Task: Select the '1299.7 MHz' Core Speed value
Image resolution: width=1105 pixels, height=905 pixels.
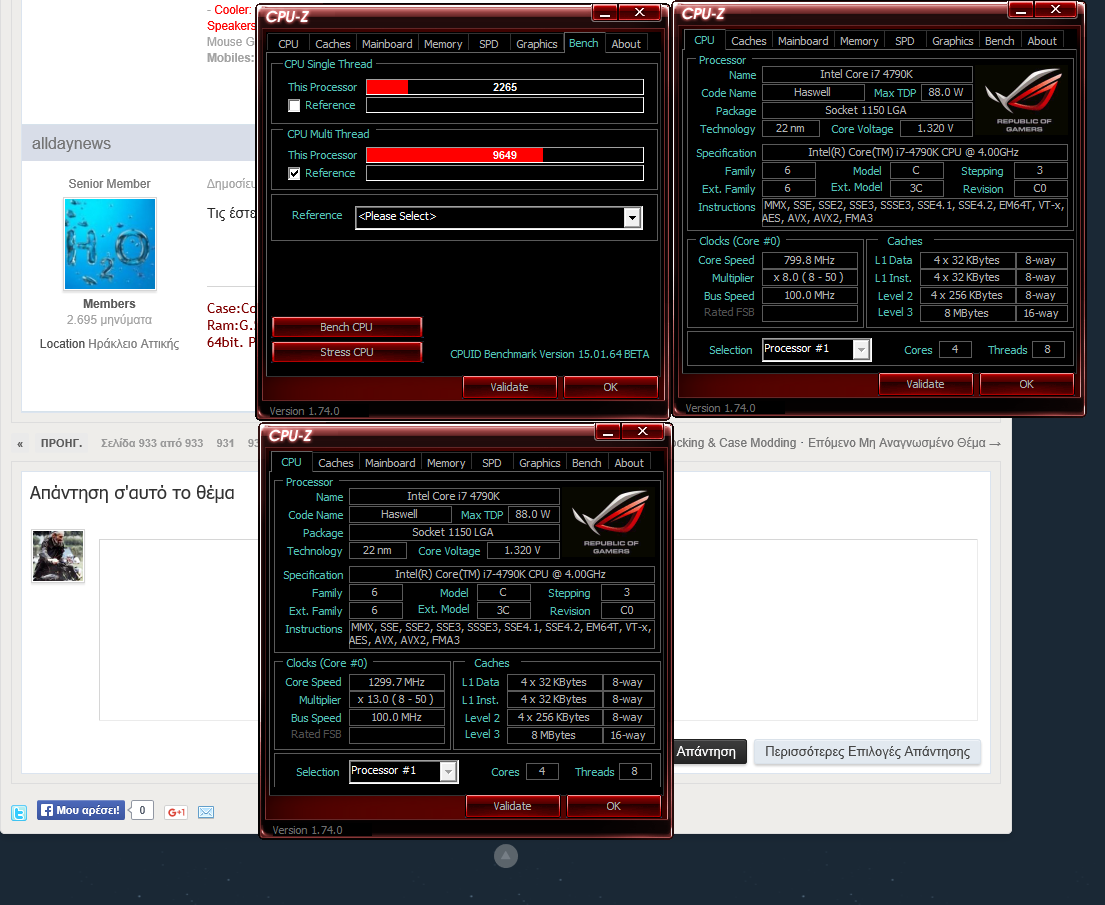Action: pyautogui.click(x=397, y=682)
